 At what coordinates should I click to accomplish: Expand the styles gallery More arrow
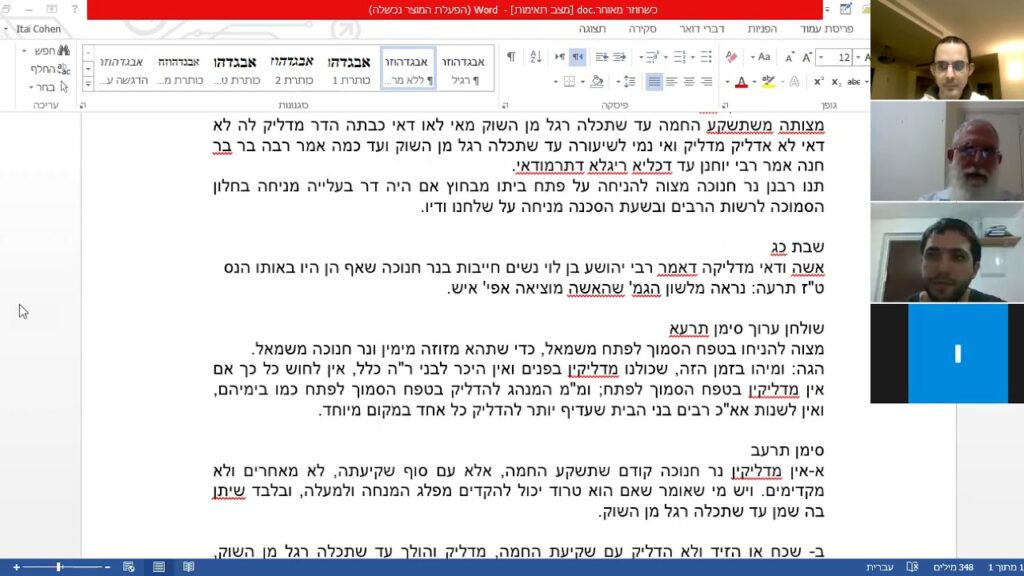click(88, 84)
